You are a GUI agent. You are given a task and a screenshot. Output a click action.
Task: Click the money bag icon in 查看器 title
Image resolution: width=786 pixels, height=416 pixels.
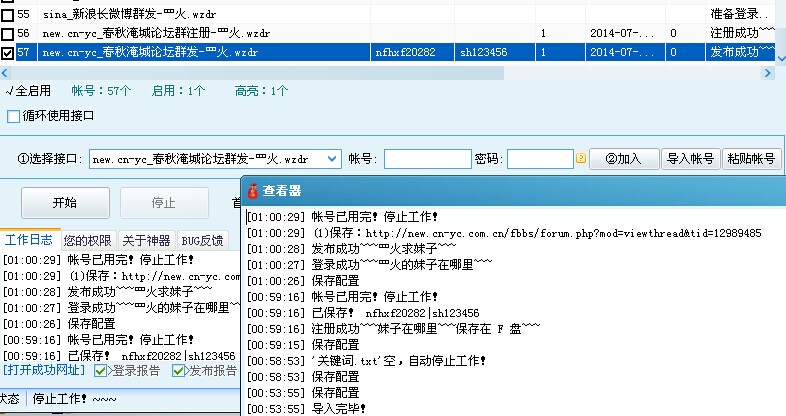[x=253, y=191]
